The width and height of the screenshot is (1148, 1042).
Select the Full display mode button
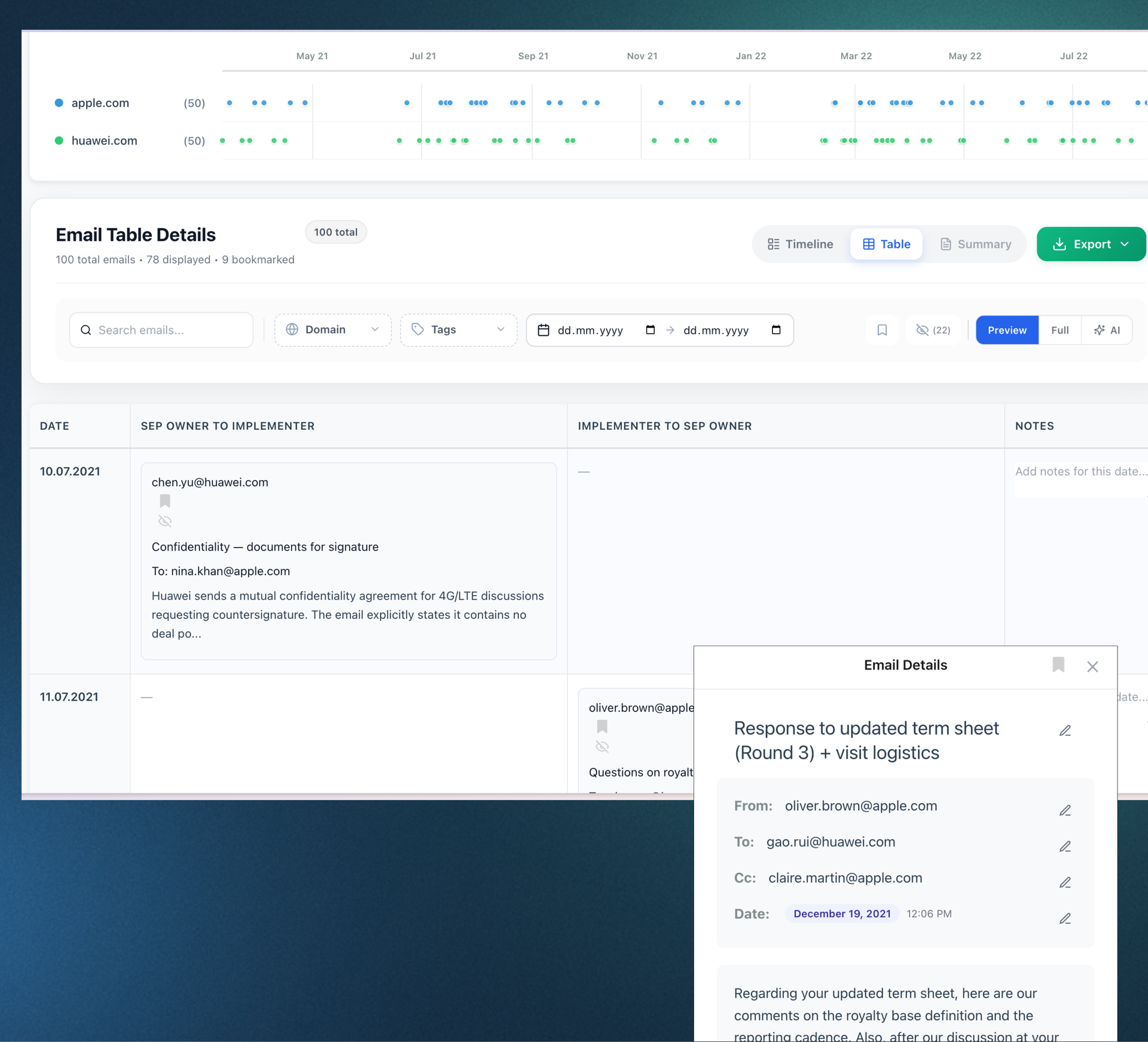(x=1060, y=330)
